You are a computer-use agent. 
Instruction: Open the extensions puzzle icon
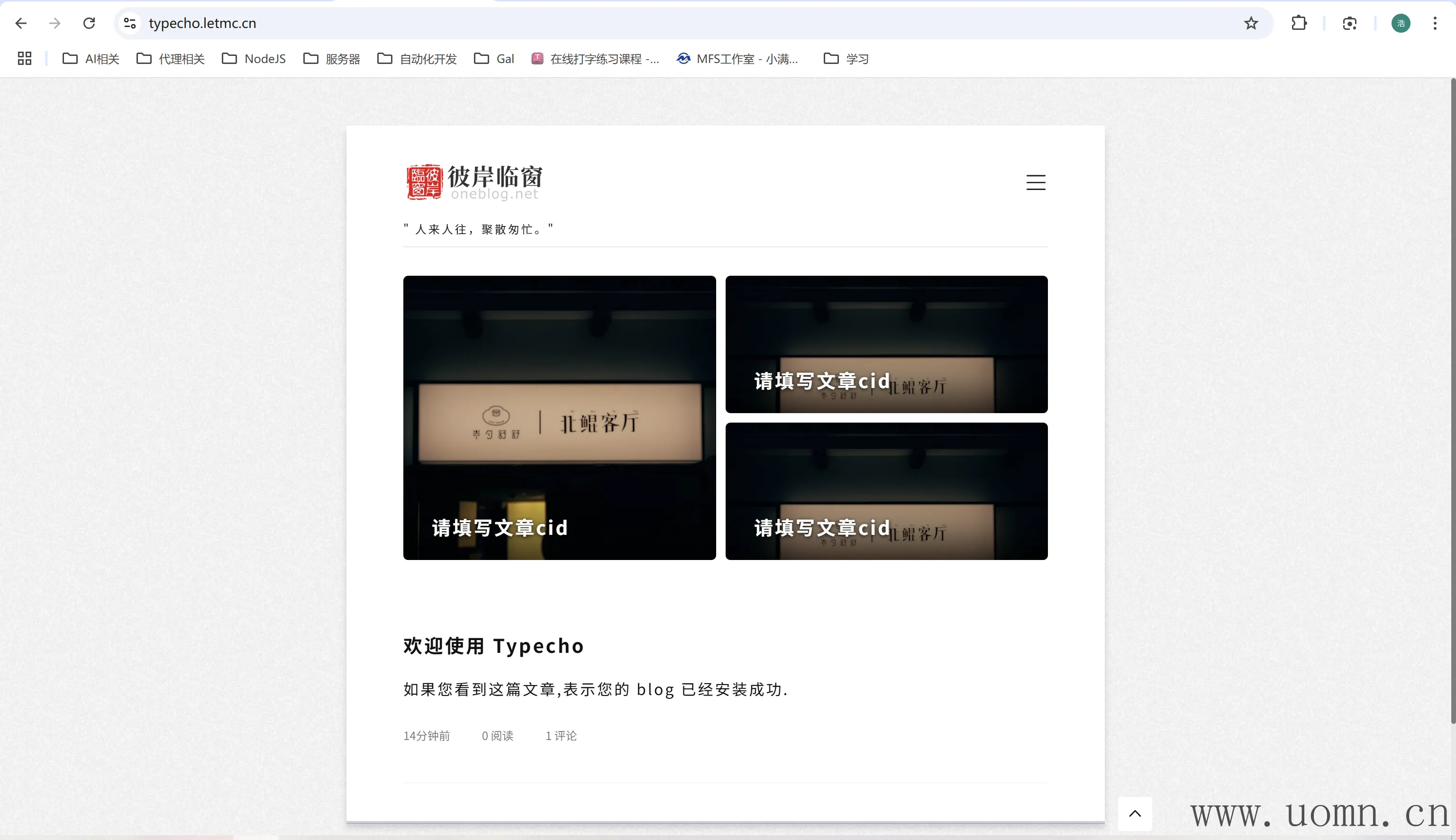(1299, 23)
